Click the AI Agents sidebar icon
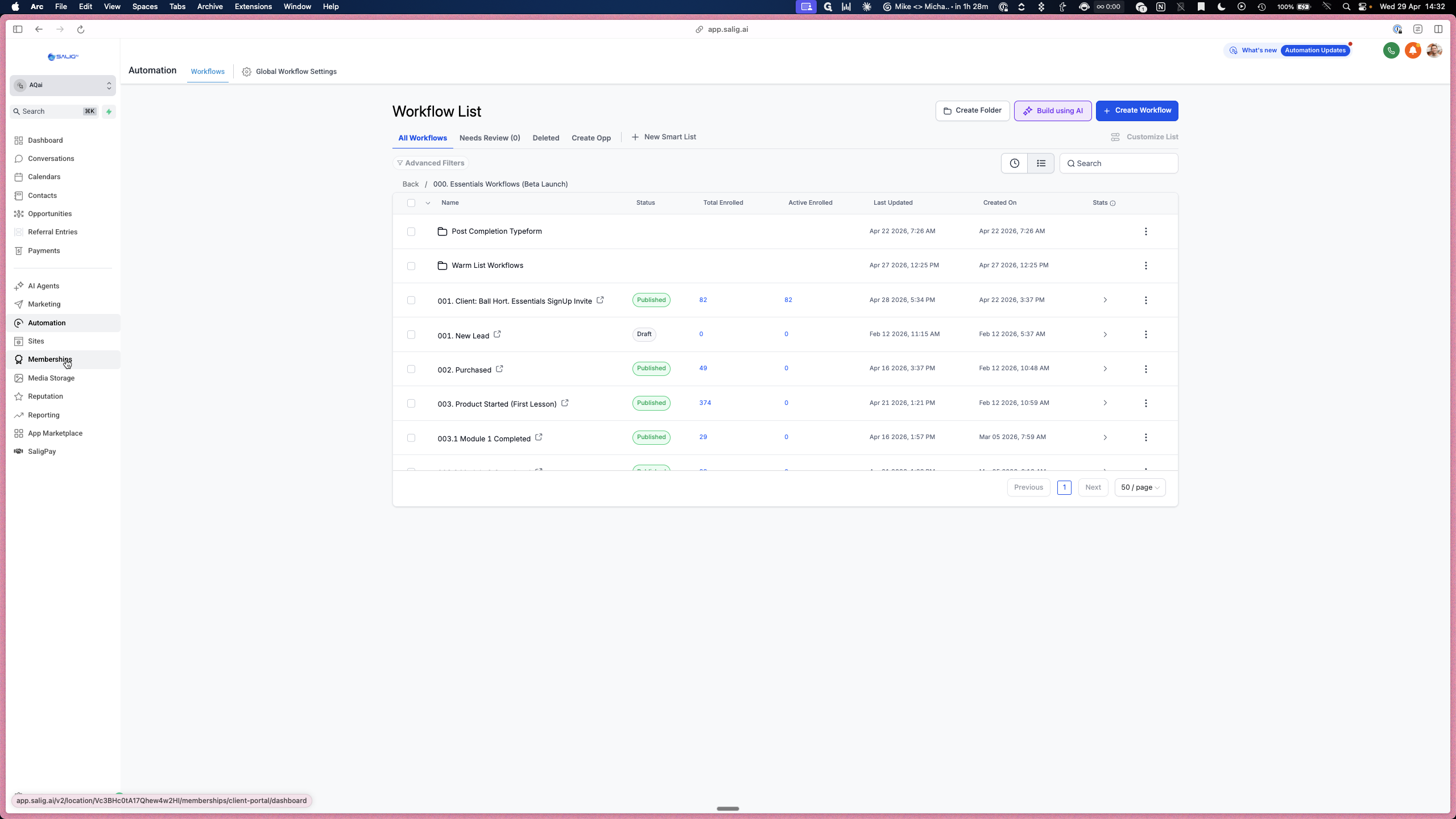 [x=19, y=286]
